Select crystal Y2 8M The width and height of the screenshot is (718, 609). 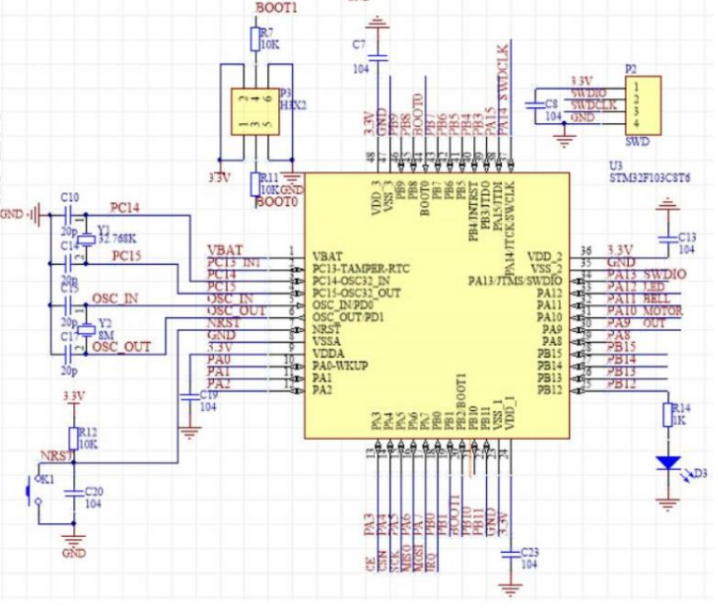click(86, 330)
